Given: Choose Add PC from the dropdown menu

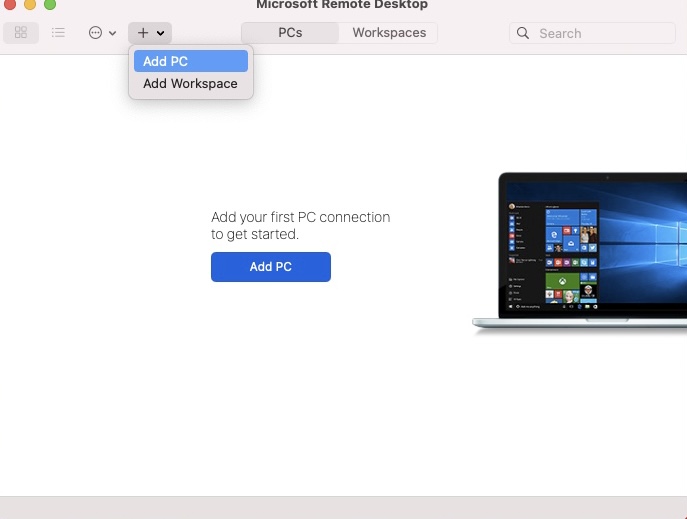Looking at the screenshot, I should pyautogui.click(x=191, y=61).
